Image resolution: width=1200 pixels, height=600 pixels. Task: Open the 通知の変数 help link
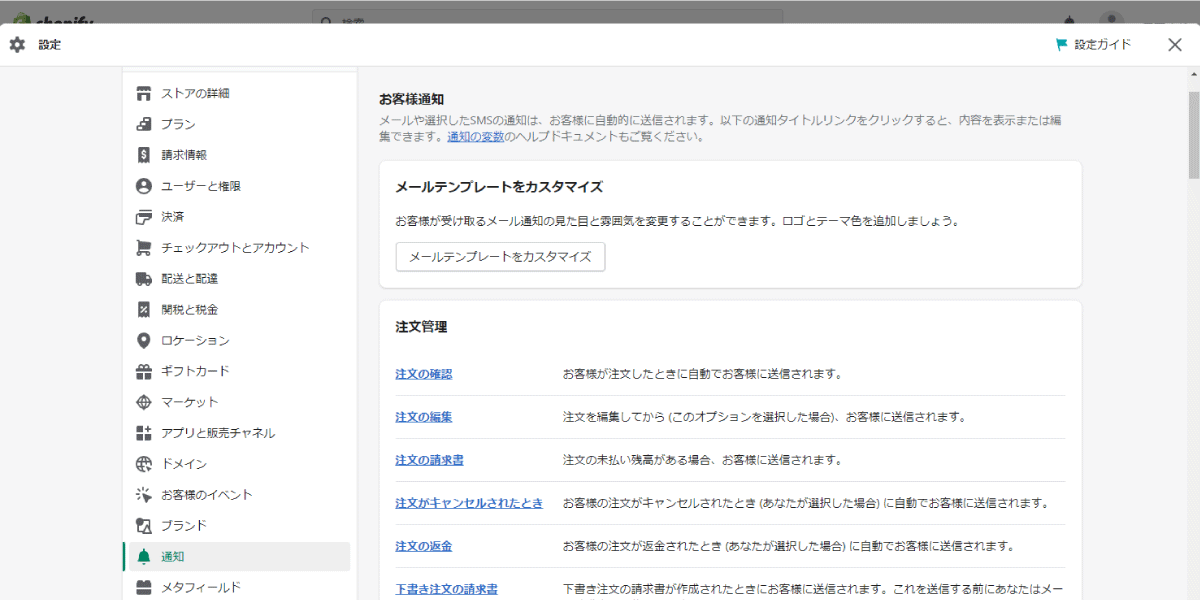476,137
